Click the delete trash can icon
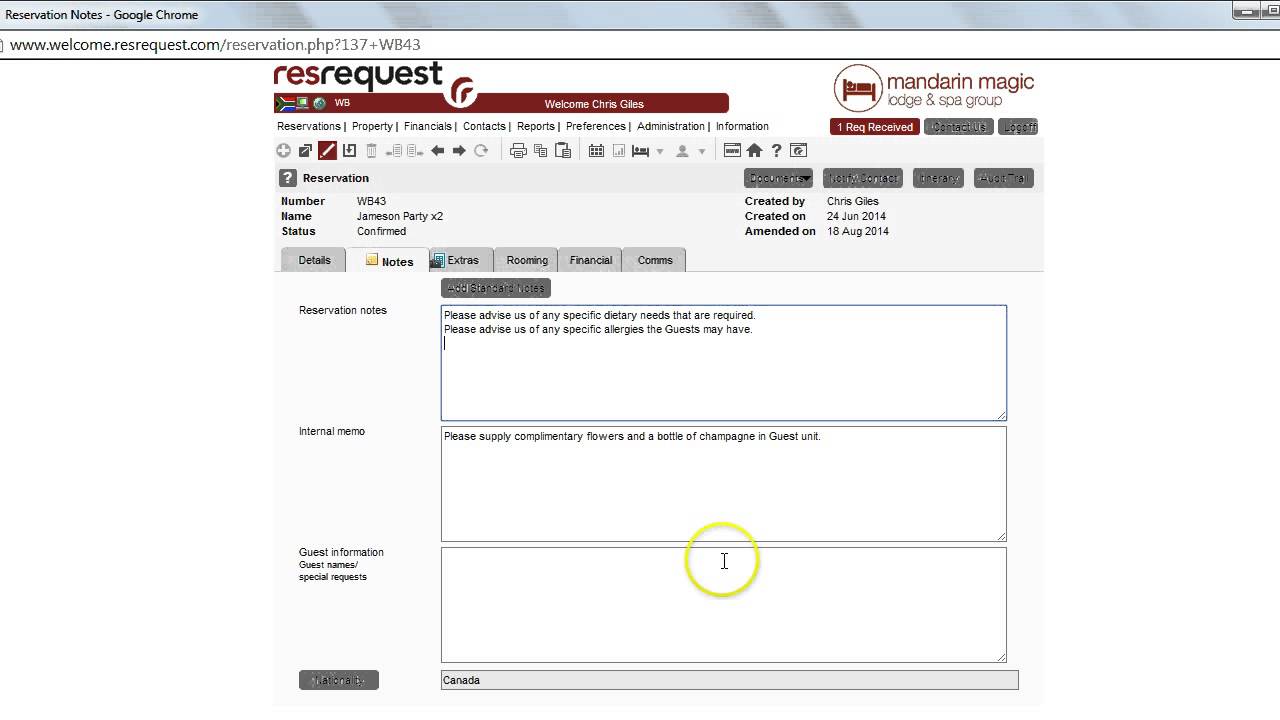Image resolution: width=1280 pixels, height=720 pixels. (x=371, y=151)
